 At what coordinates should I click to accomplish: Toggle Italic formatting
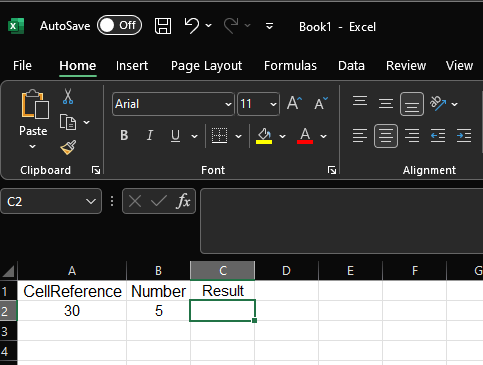click(x=150, y=135)
